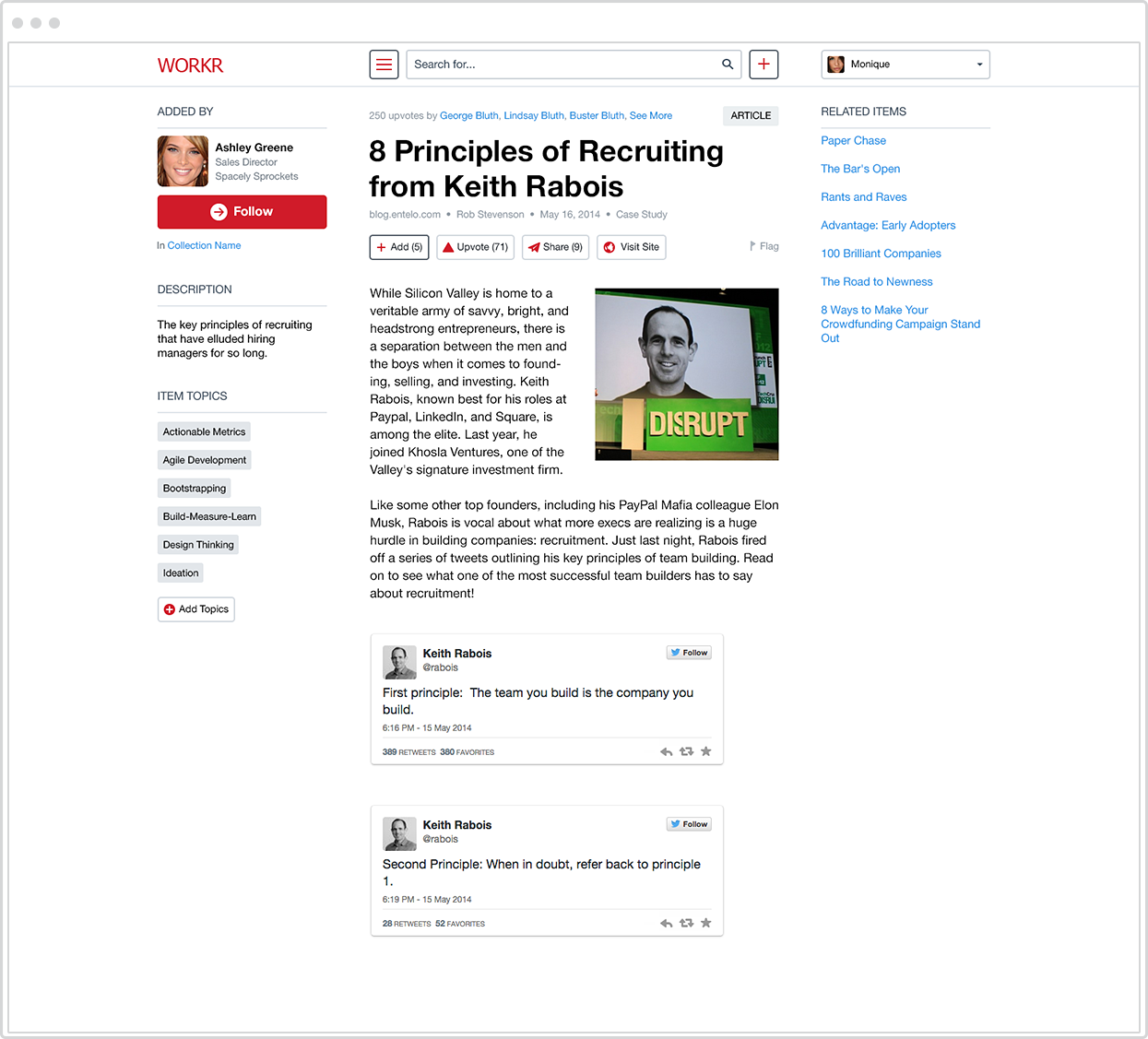Share the article (9)
This screenshot has height=1039, width=1148.
555,247
